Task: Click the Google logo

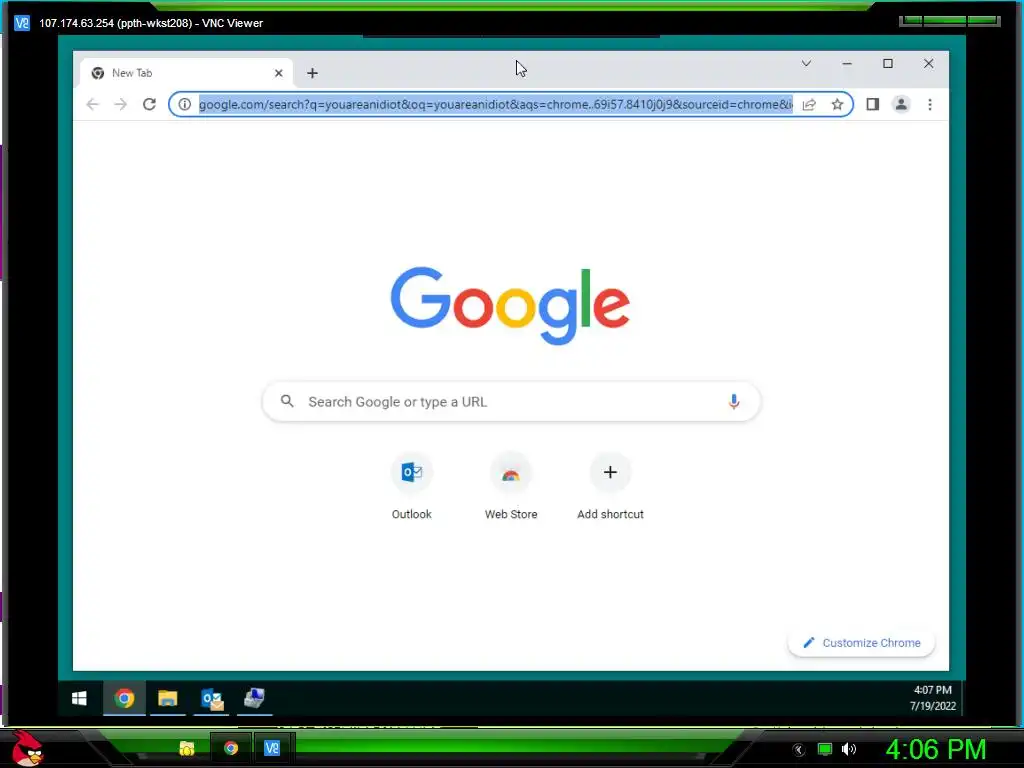Action: [510, 306]
